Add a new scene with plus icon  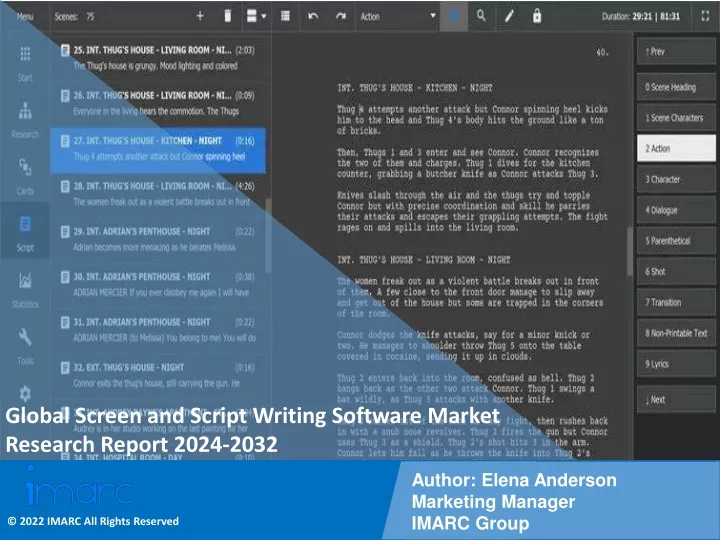(x=200, y=16)
